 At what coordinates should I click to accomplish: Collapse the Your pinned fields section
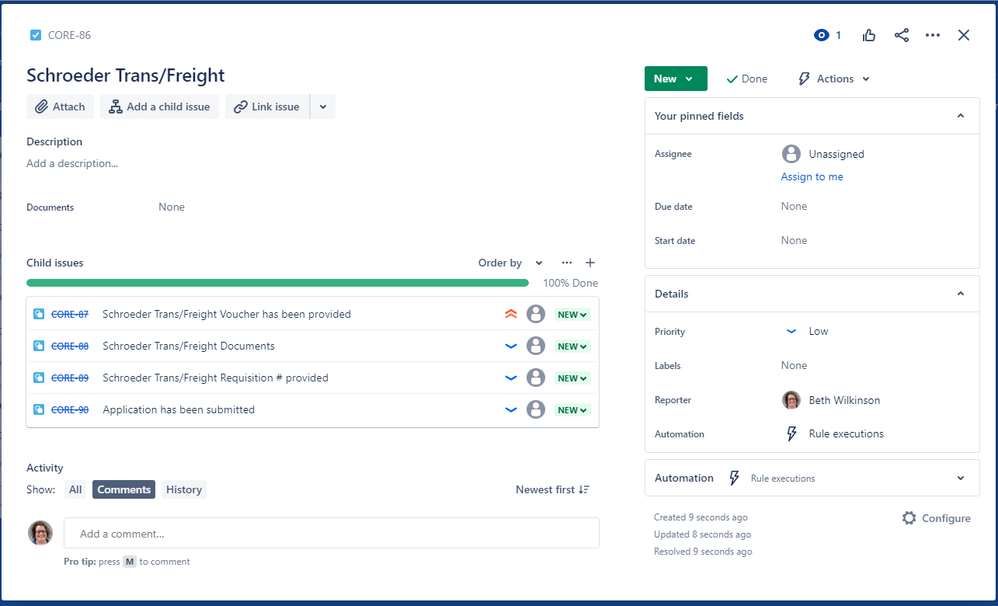click(962, 116)
